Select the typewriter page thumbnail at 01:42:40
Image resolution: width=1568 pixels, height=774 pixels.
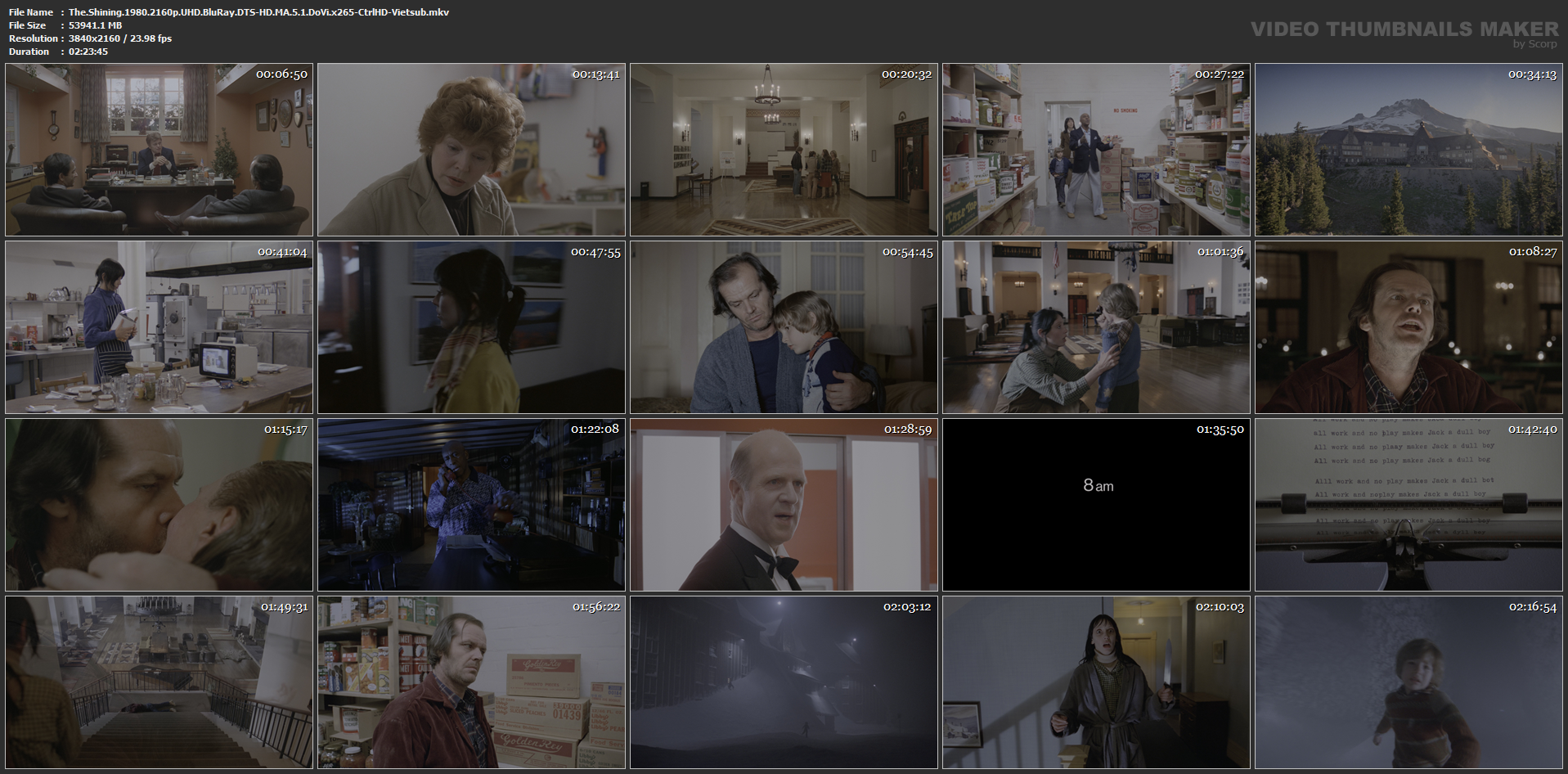tap(1409, 505)
